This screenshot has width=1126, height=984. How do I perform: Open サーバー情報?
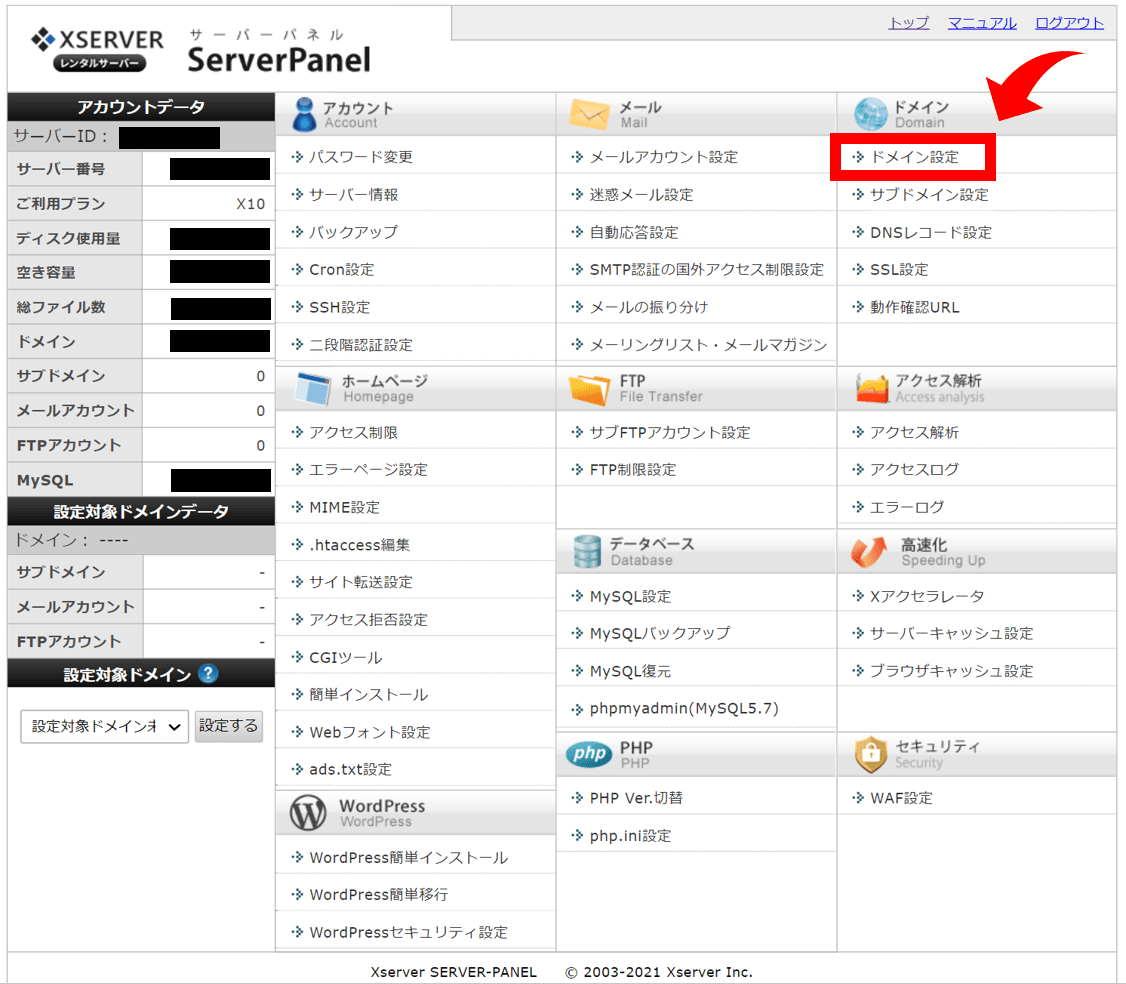pos(353,195)
